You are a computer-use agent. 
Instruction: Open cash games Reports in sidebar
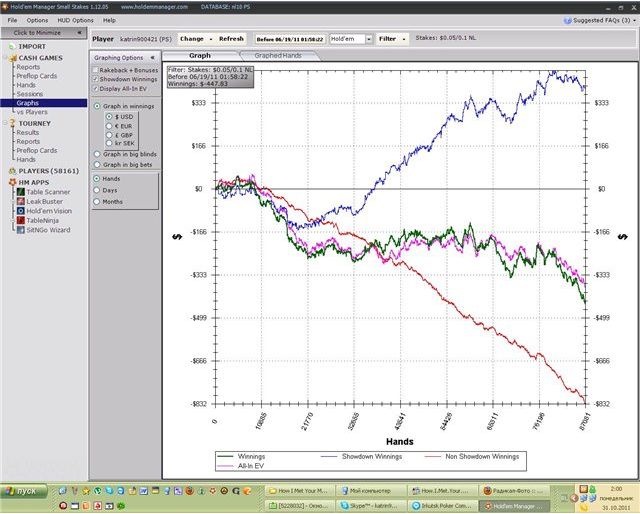pos(28,67)
